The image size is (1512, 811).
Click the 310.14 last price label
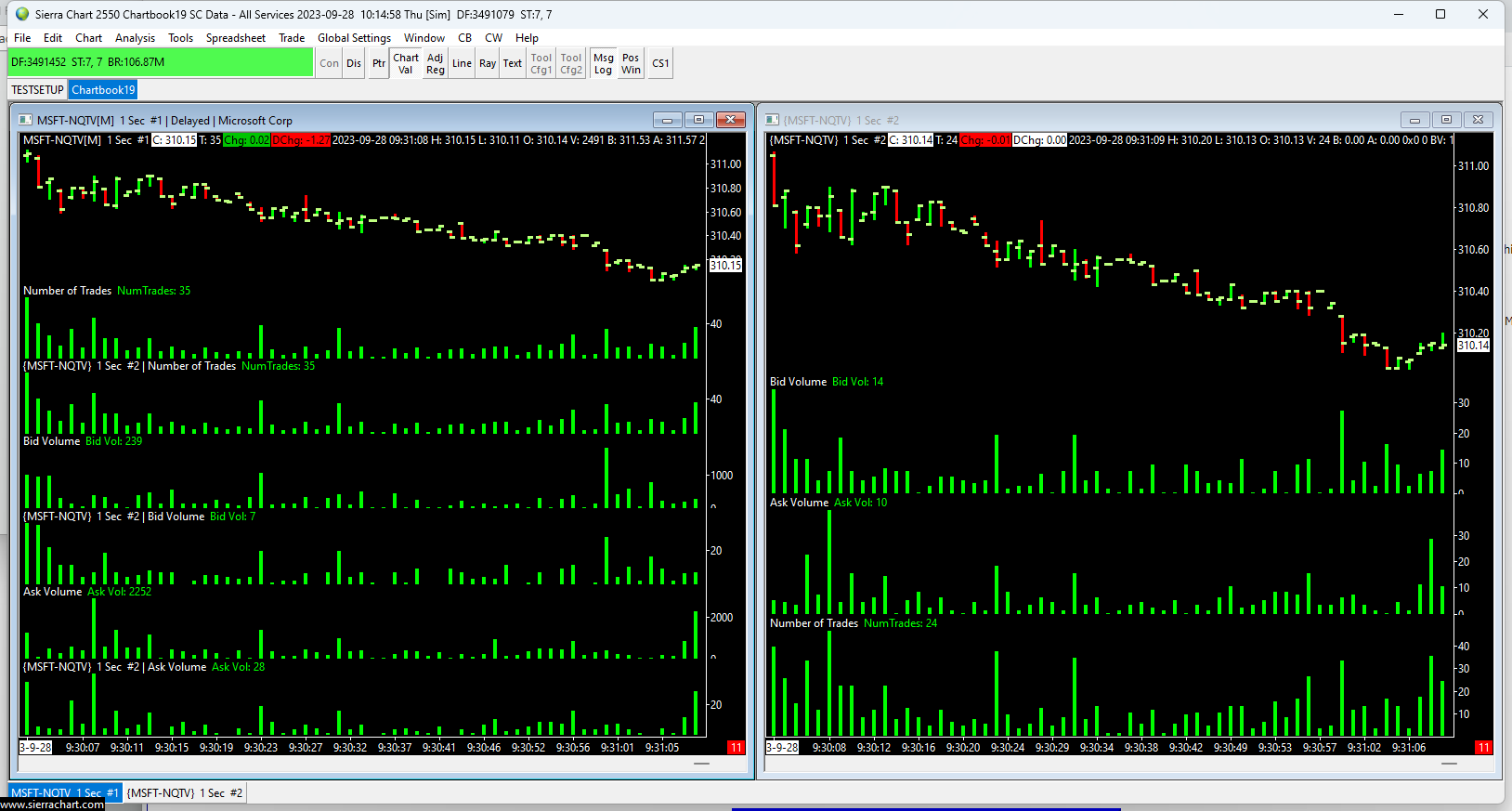(x=1473, y=346)
